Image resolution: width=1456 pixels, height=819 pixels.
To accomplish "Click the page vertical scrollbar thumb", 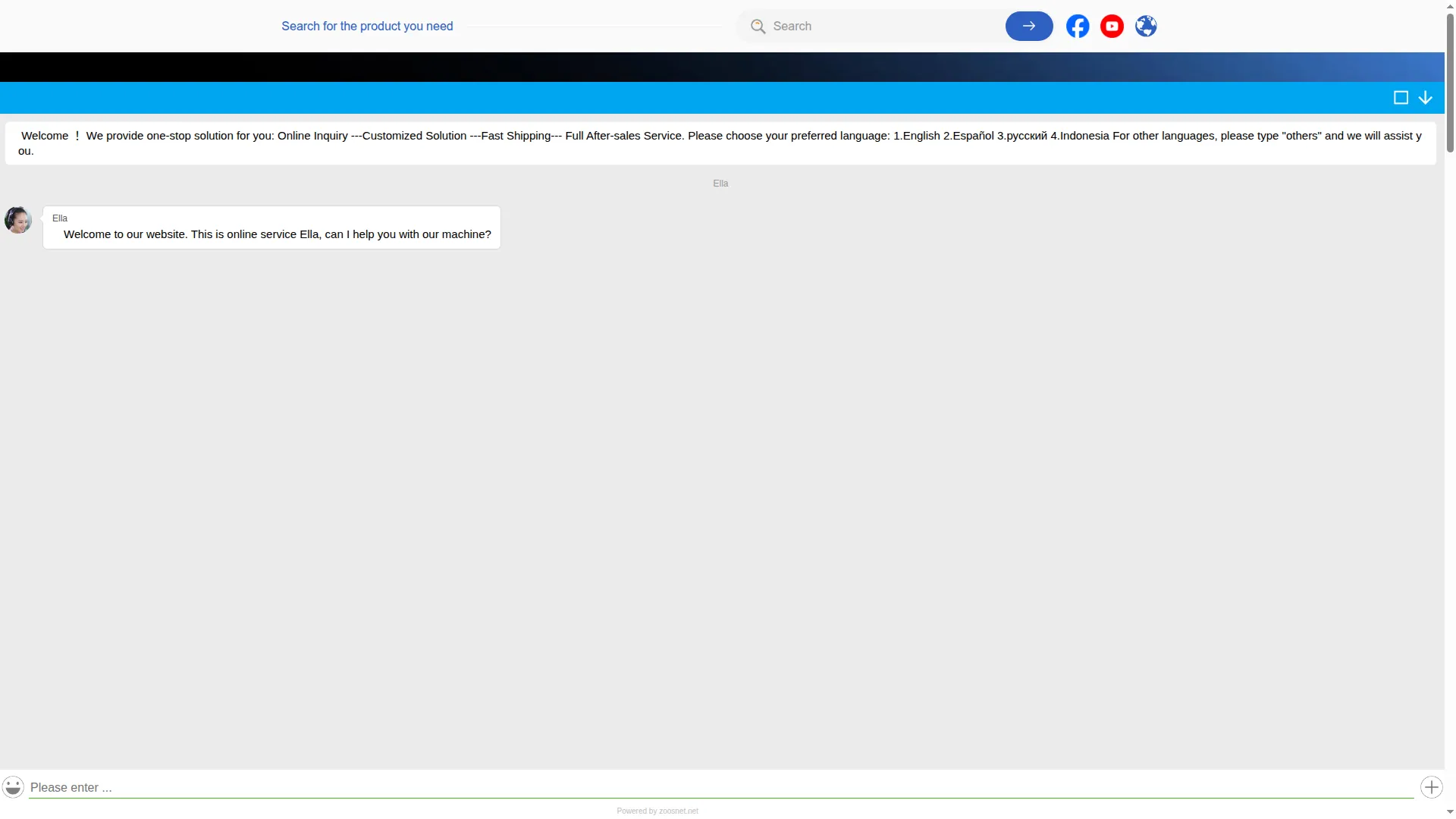I will click(x=1450, y=82).
